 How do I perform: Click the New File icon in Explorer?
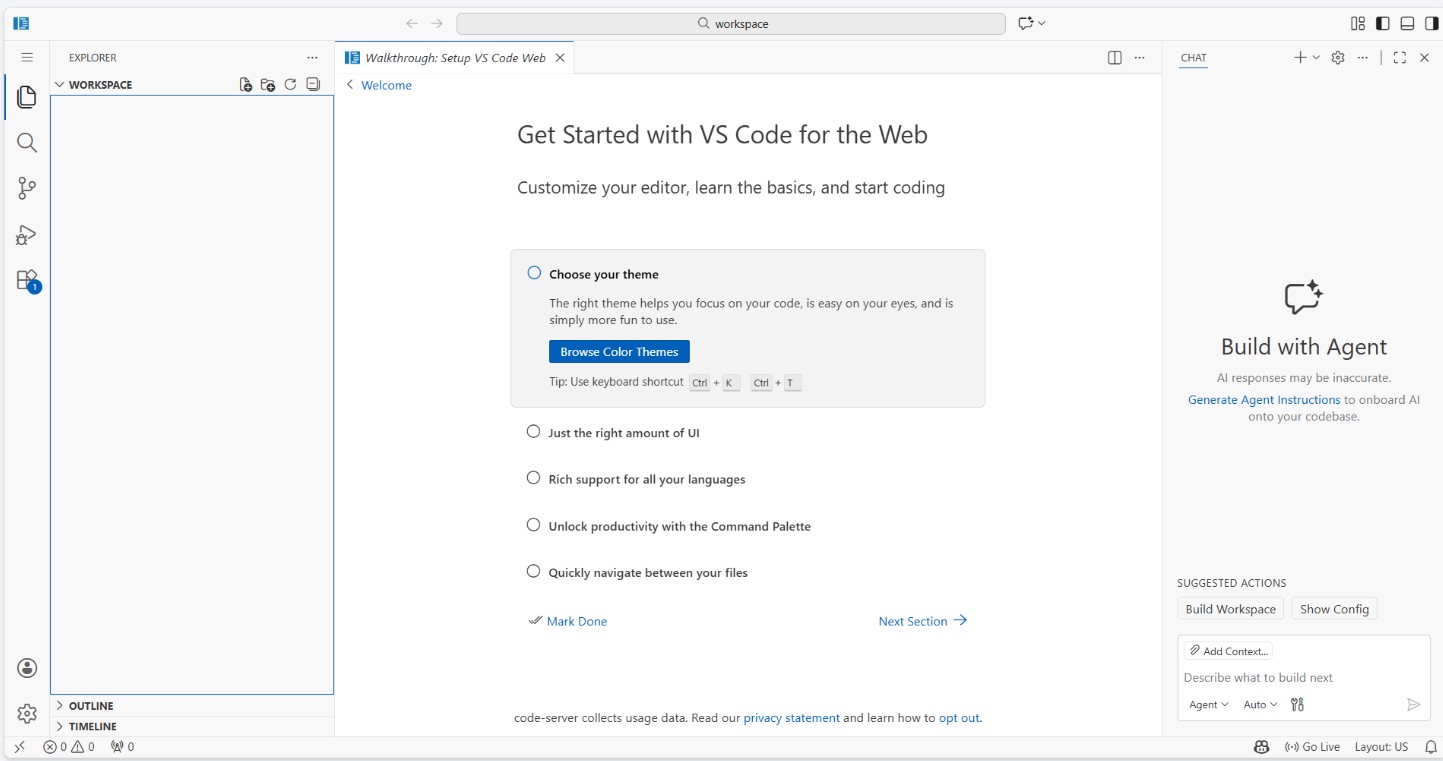[246, 85]
